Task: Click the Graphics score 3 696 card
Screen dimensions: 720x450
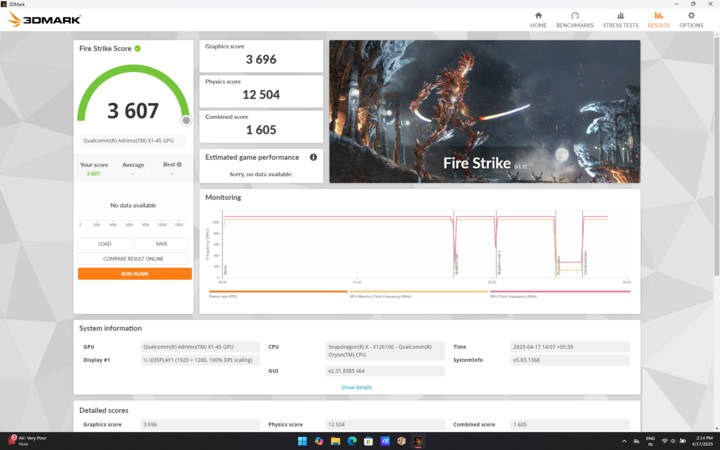Action: coord(261,56)
